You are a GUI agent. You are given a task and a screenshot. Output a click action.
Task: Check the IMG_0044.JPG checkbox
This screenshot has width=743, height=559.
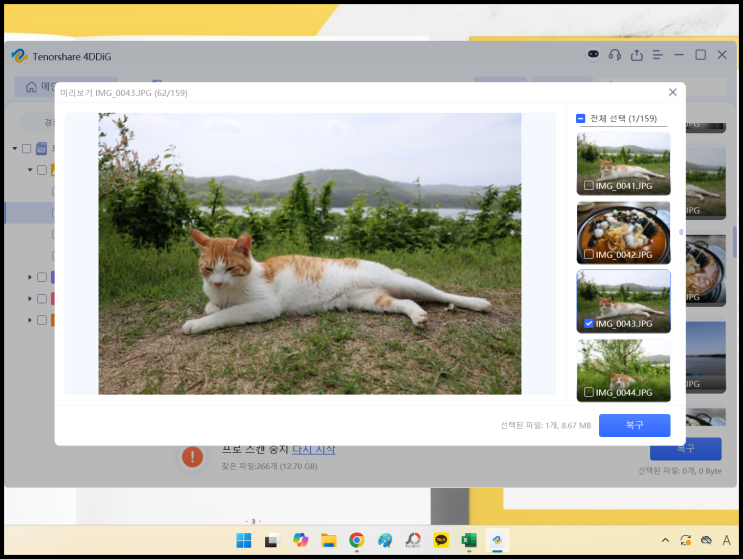[589, 392]
